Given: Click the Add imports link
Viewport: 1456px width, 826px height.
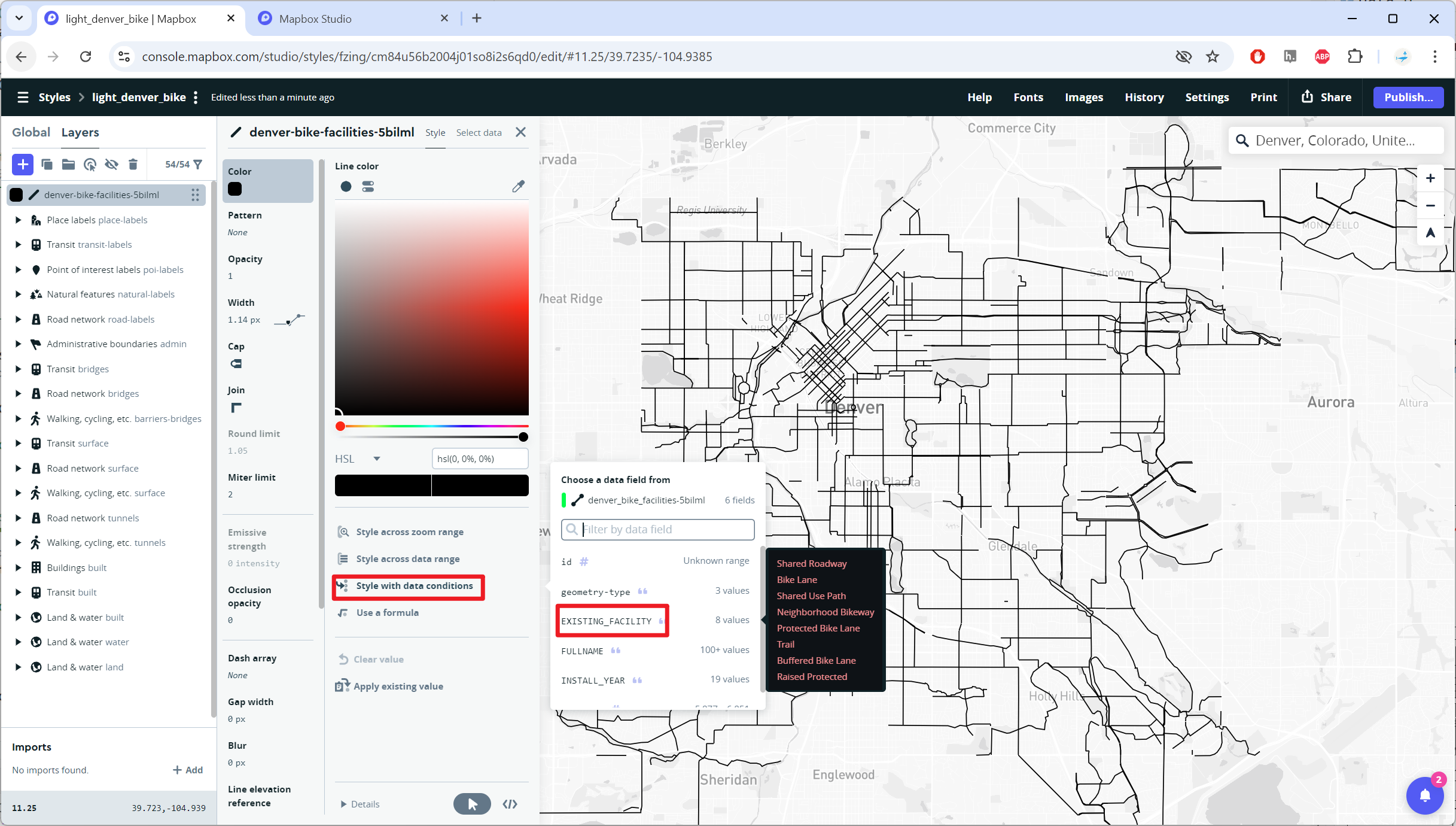Looking at the screenshot, I should pyautogui.click(x=188, y=770).
